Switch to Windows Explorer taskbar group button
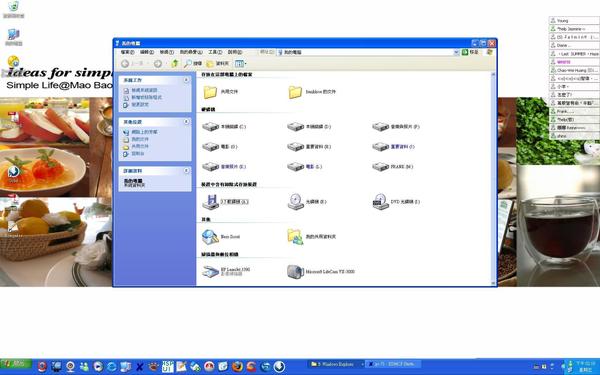The width and height of the screenshot is (600, 375). coord(336,364)
